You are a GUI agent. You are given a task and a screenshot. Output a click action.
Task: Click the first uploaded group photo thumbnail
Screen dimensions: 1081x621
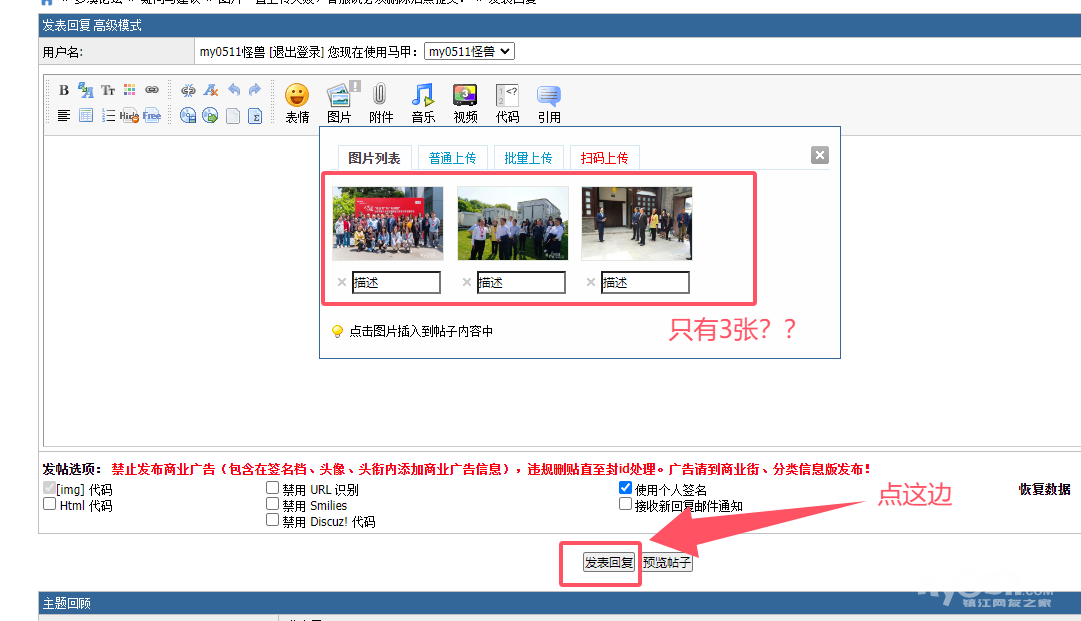pos(388,223)
